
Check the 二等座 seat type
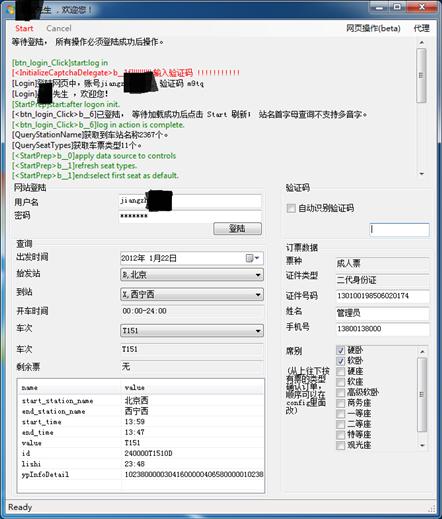coord(340,424)
